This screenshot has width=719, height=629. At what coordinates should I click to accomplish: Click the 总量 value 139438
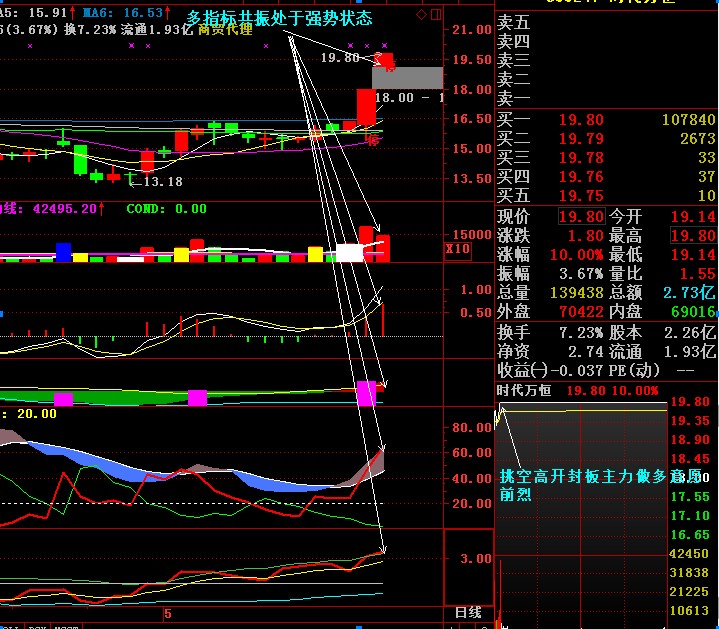coord(576,292)
